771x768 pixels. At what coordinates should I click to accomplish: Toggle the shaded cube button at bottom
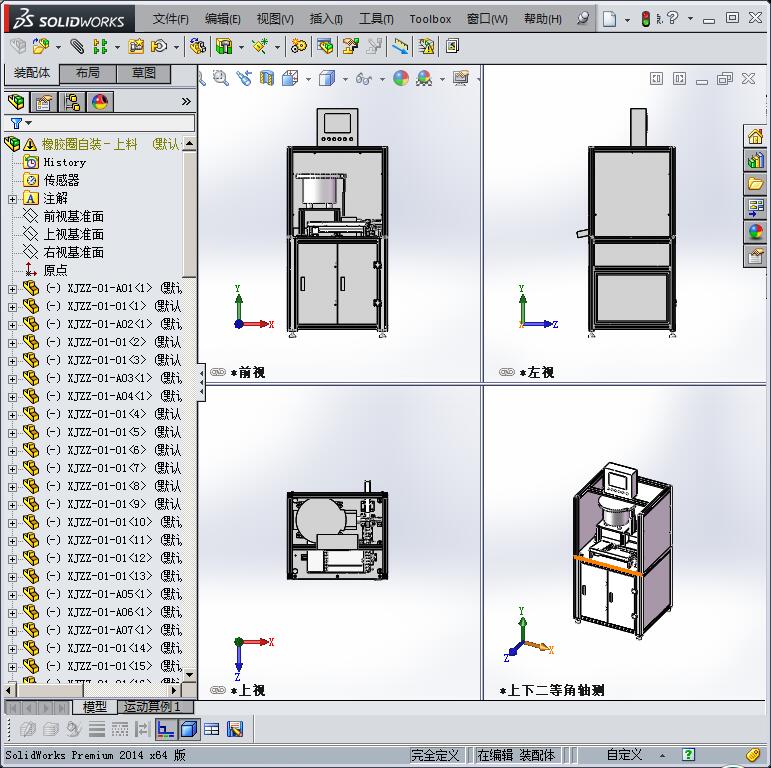(x=188, y=729)
